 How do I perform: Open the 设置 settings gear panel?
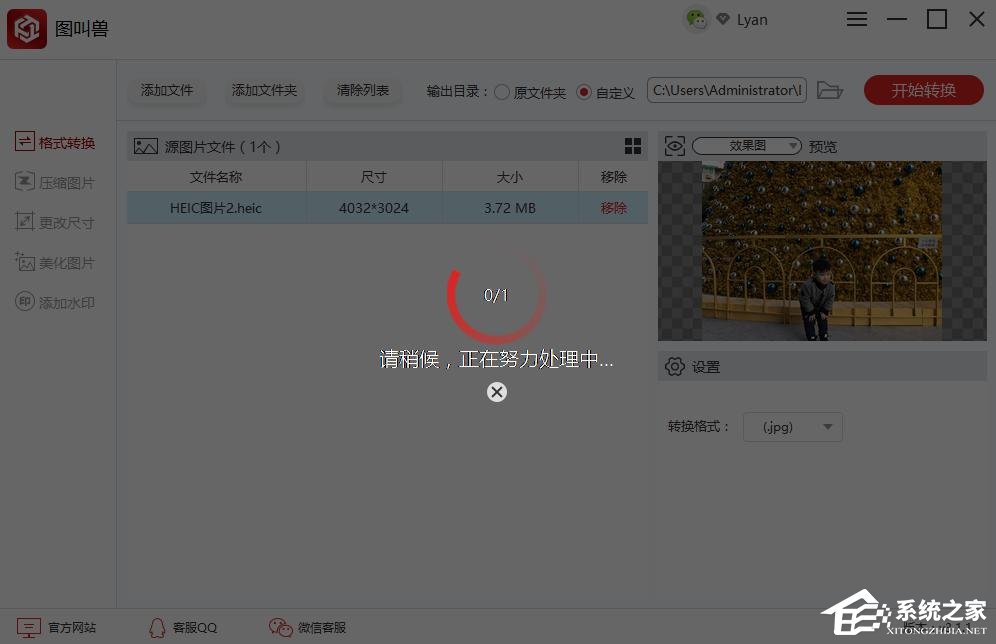[x=692, y=366]
